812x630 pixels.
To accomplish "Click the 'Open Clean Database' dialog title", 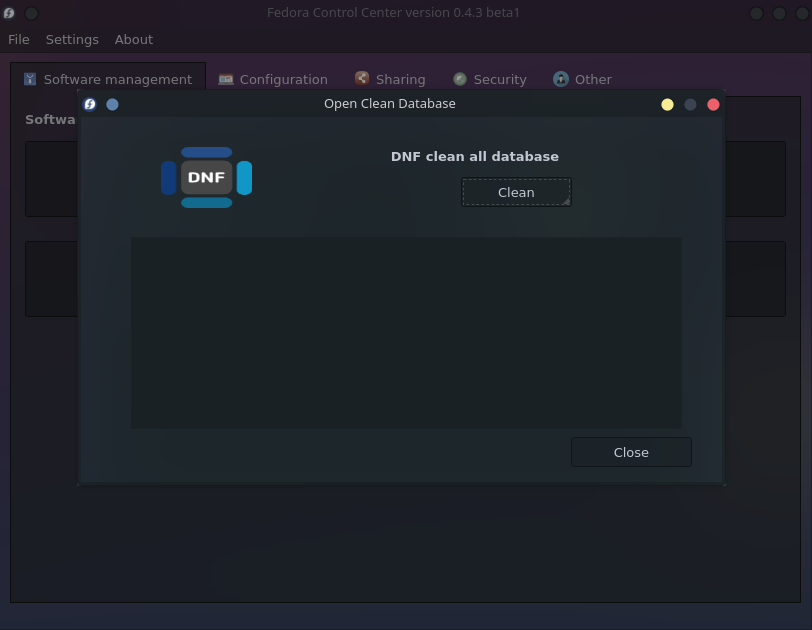I will point(390,104).
